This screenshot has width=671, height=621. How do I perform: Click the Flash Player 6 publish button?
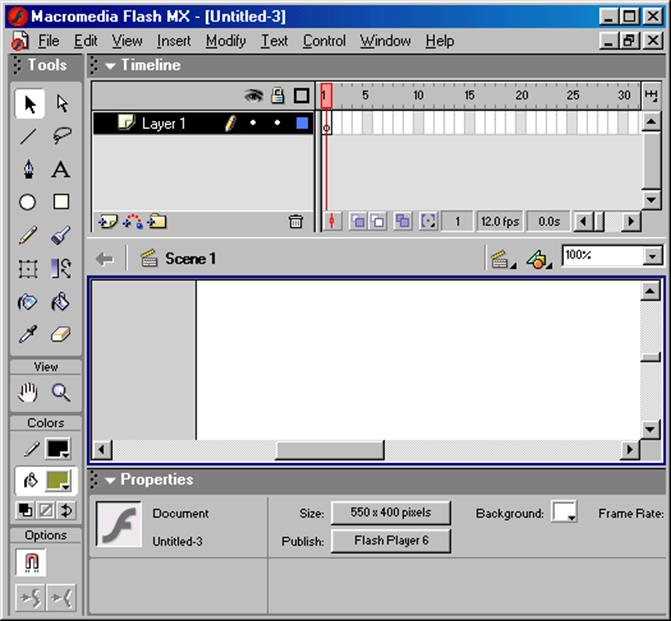coord(391,541)
